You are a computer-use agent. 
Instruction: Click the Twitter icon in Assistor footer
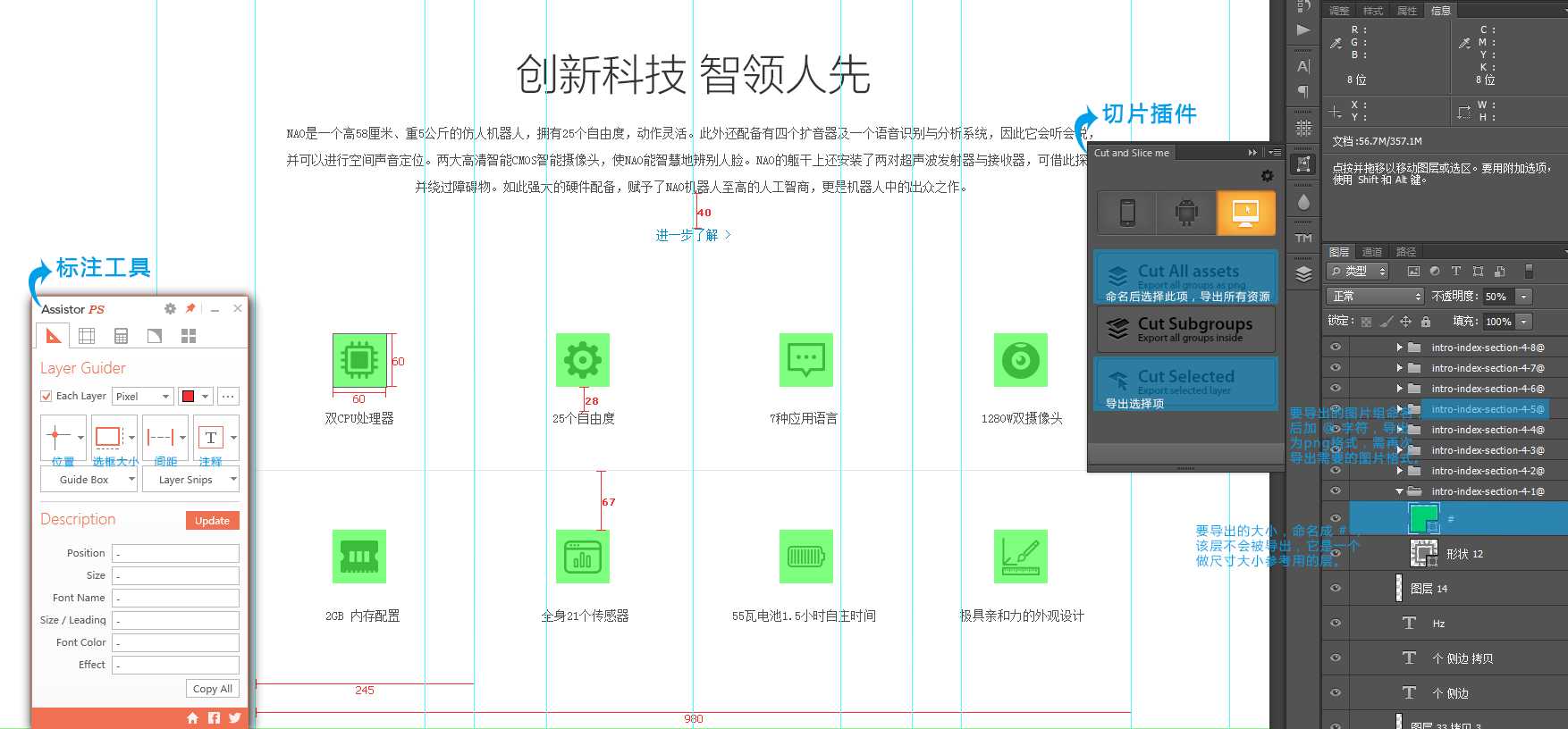(234, 717)
